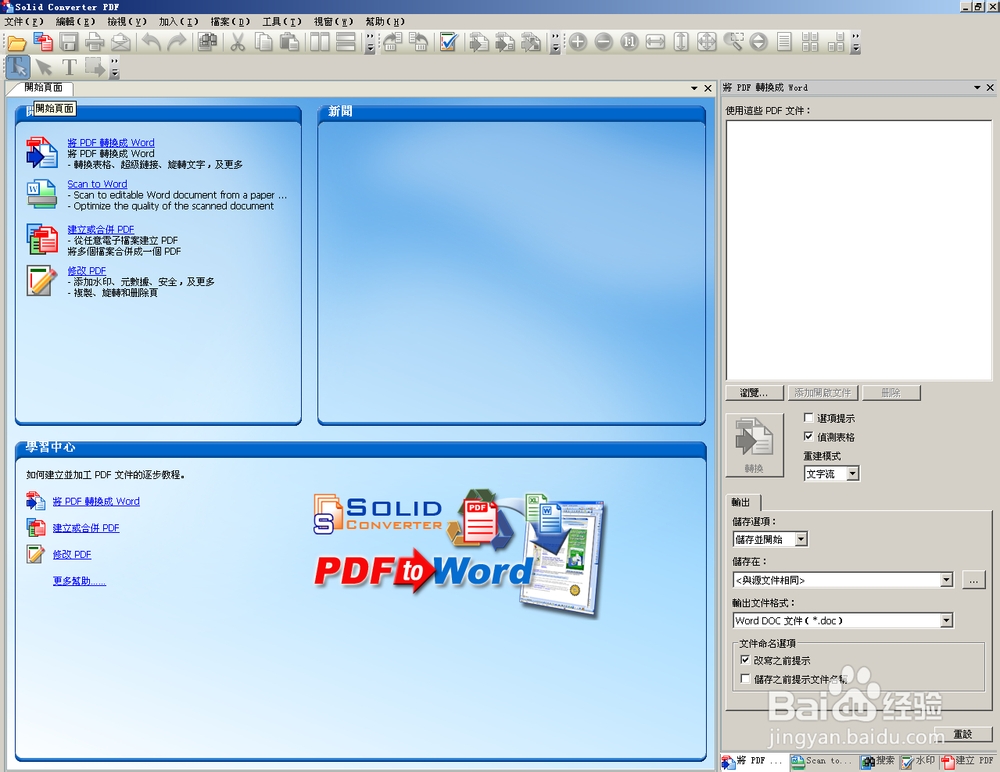The image size is (1000, 772).
Task: Click the Save floppy disk icon
Action: pos(69,43)
